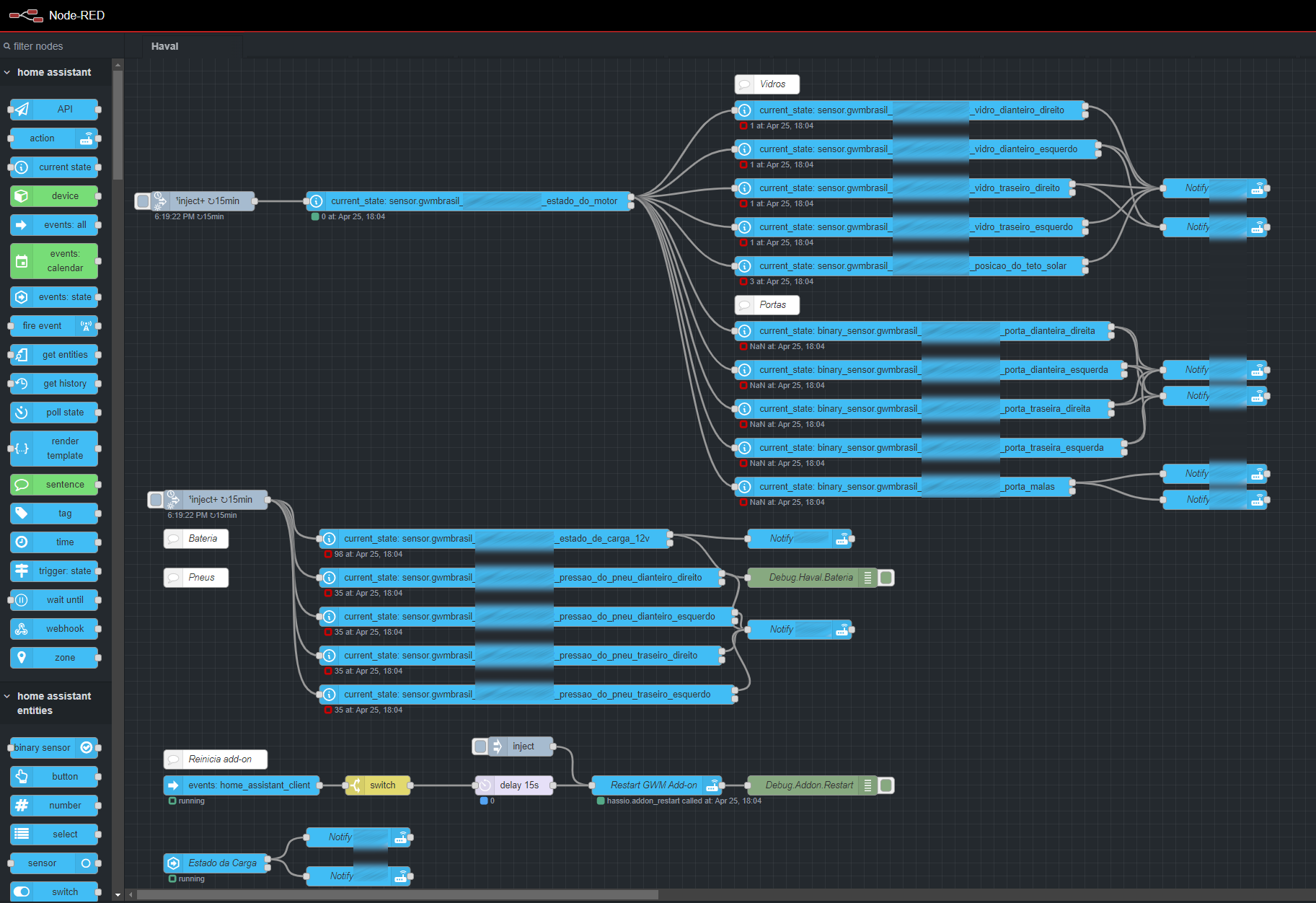This screenshot has width=1316, height=903.
Task: Click the get history node clock icon
Action: click(x=22, y=384)
